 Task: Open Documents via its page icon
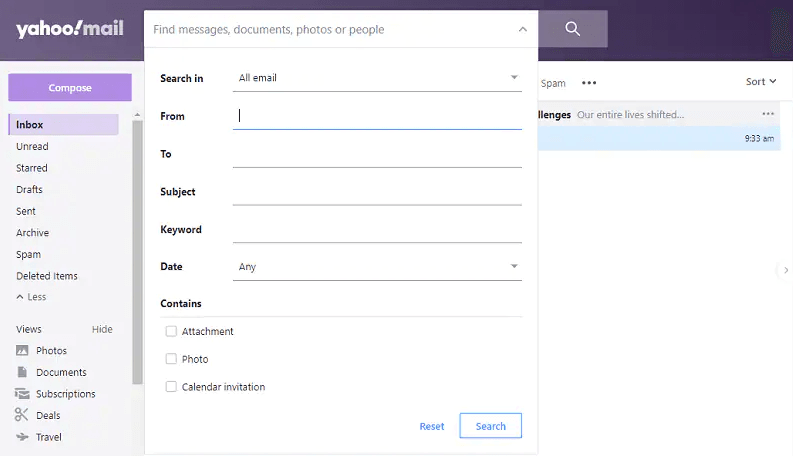[22, 372]
